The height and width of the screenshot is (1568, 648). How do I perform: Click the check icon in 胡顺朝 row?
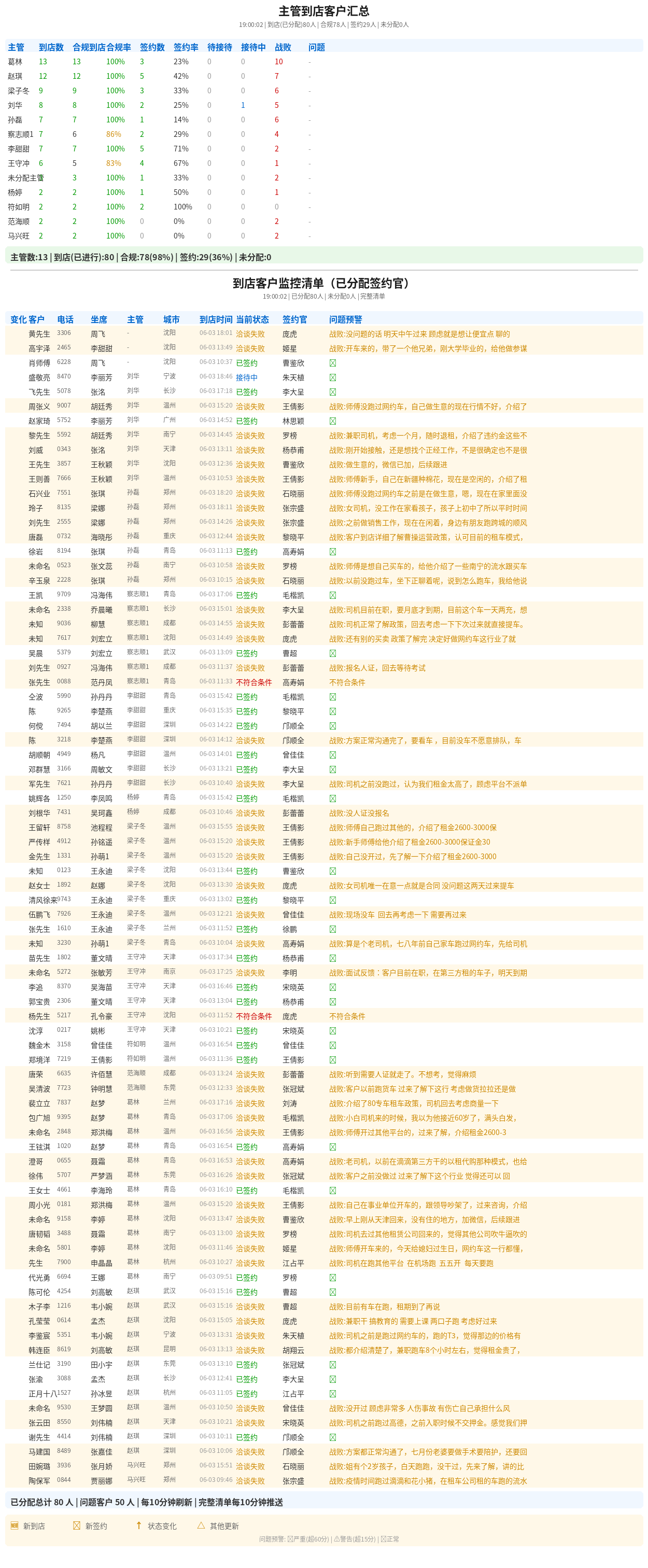(333, 755)
